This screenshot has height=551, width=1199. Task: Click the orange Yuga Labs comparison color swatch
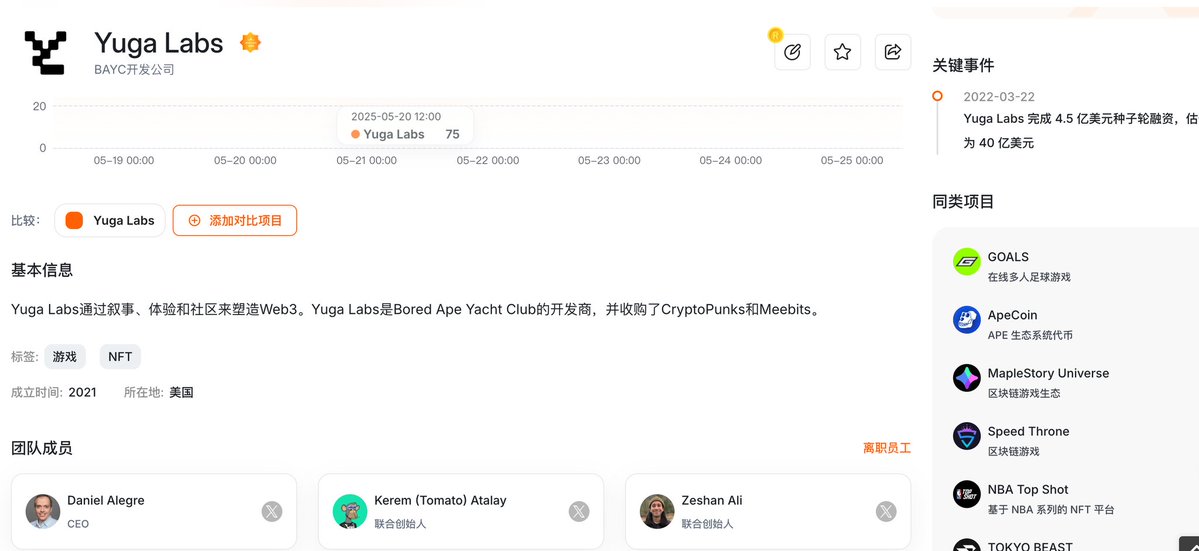[x=74, y=220]
